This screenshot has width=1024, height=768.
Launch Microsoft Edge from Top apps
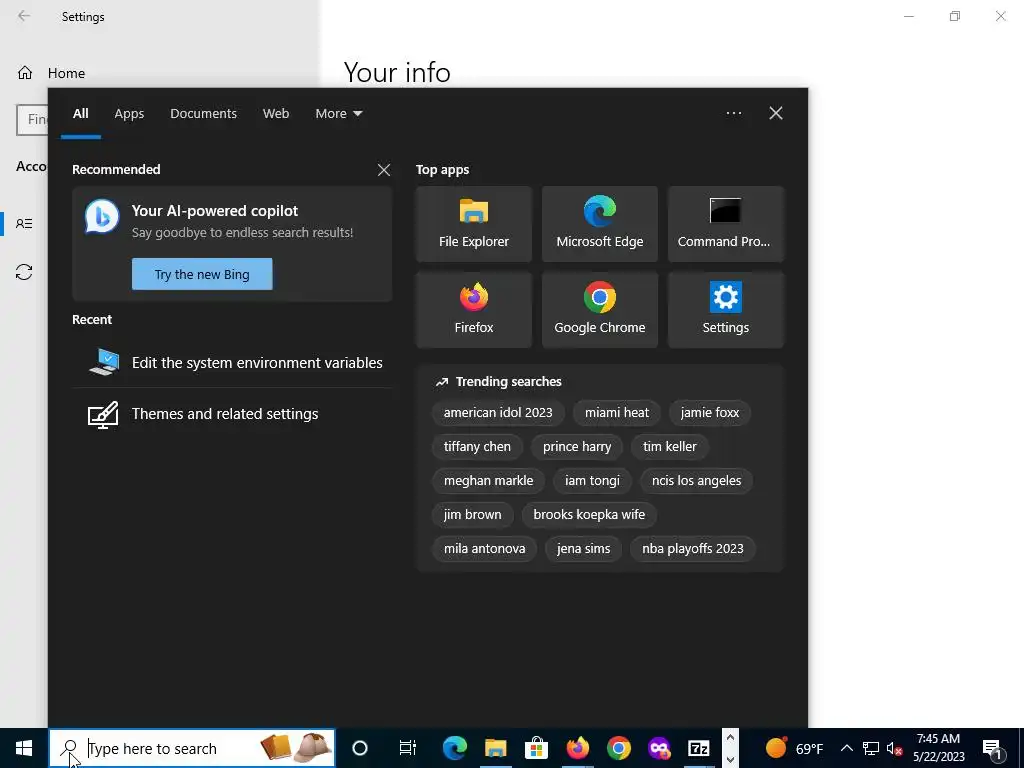(x=600, y=224)
